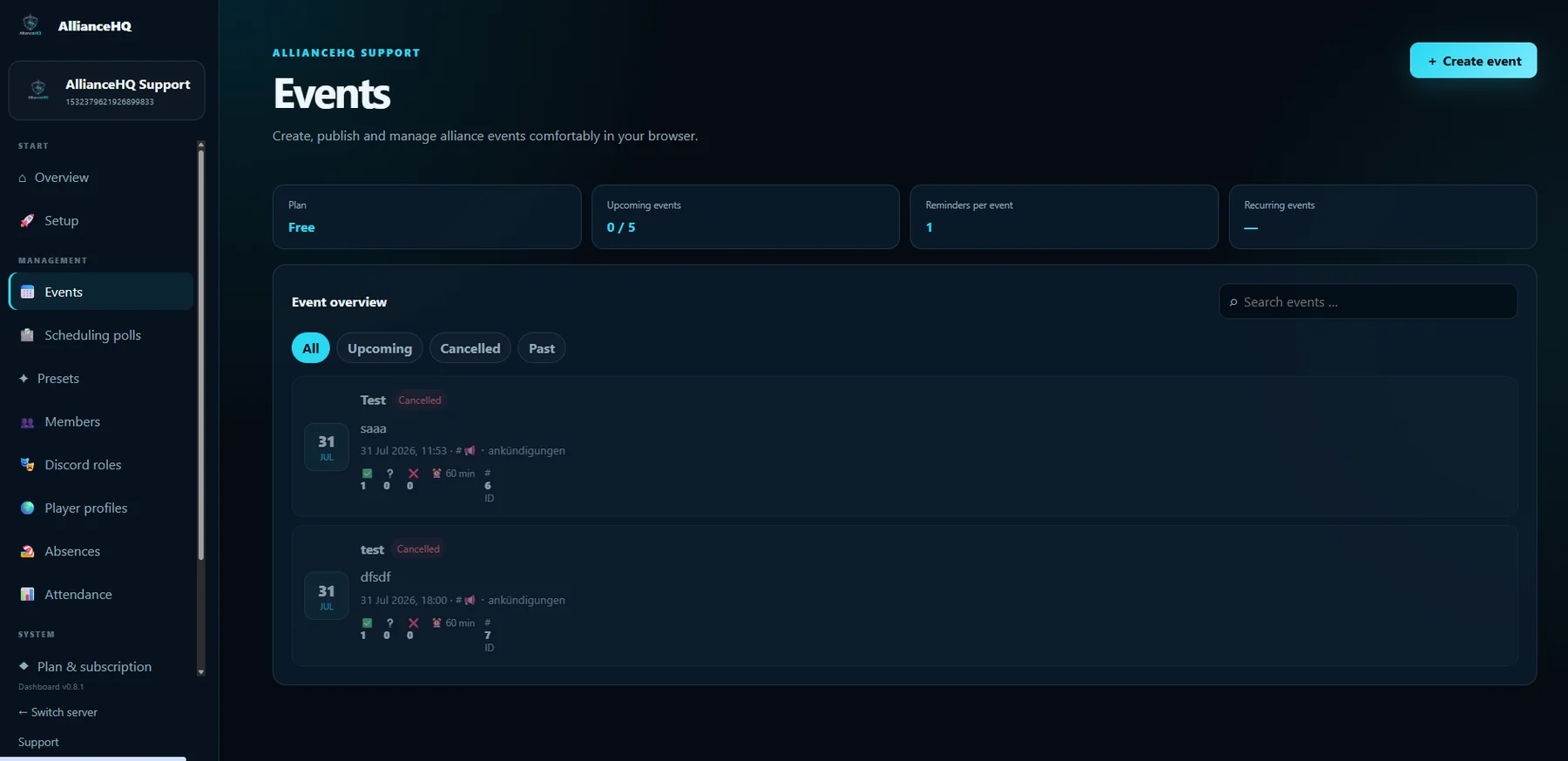The image size is (1568, 761).
Task: Click the event ID 7 label
Action: pos(489,636)
